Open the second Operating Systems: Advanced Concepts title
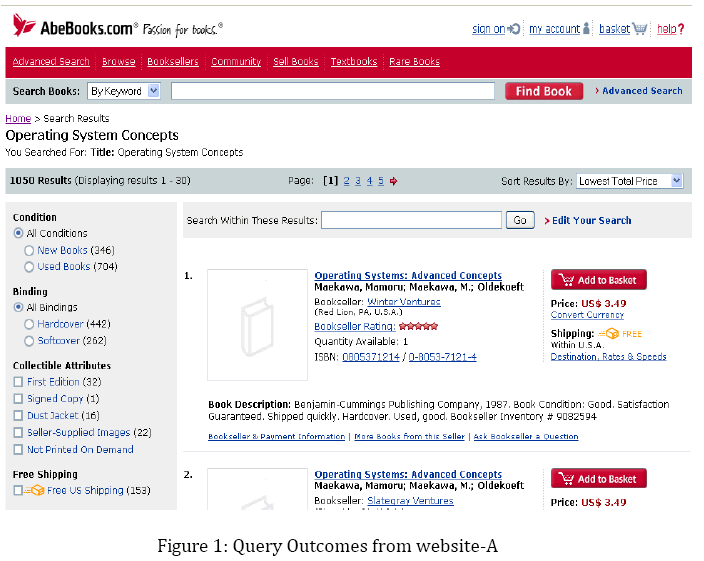 point(408,474)
